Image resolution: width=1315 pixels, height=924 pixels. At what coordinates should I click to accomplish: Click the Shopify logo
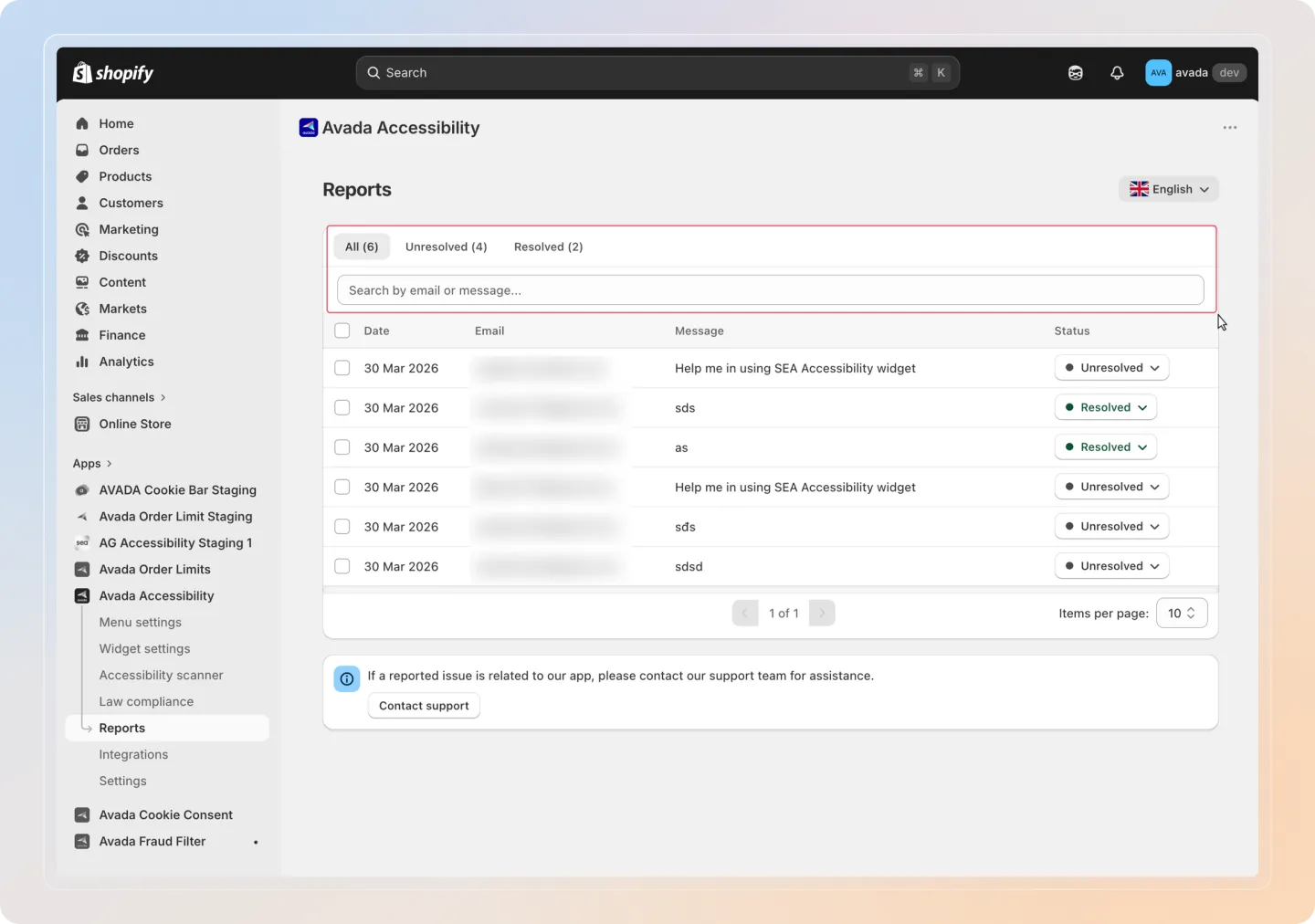[113, 73]
